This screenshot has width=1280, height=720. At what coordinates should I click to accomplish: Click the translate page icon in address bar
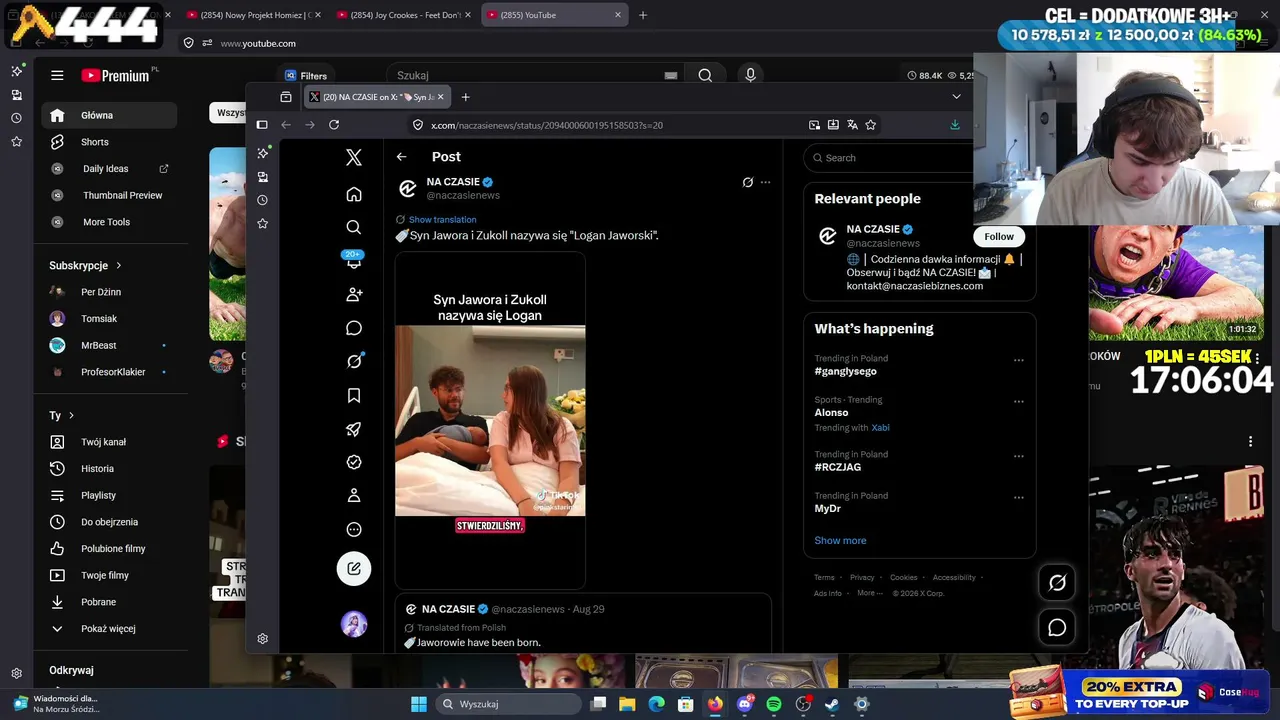(x=852, y=125)
